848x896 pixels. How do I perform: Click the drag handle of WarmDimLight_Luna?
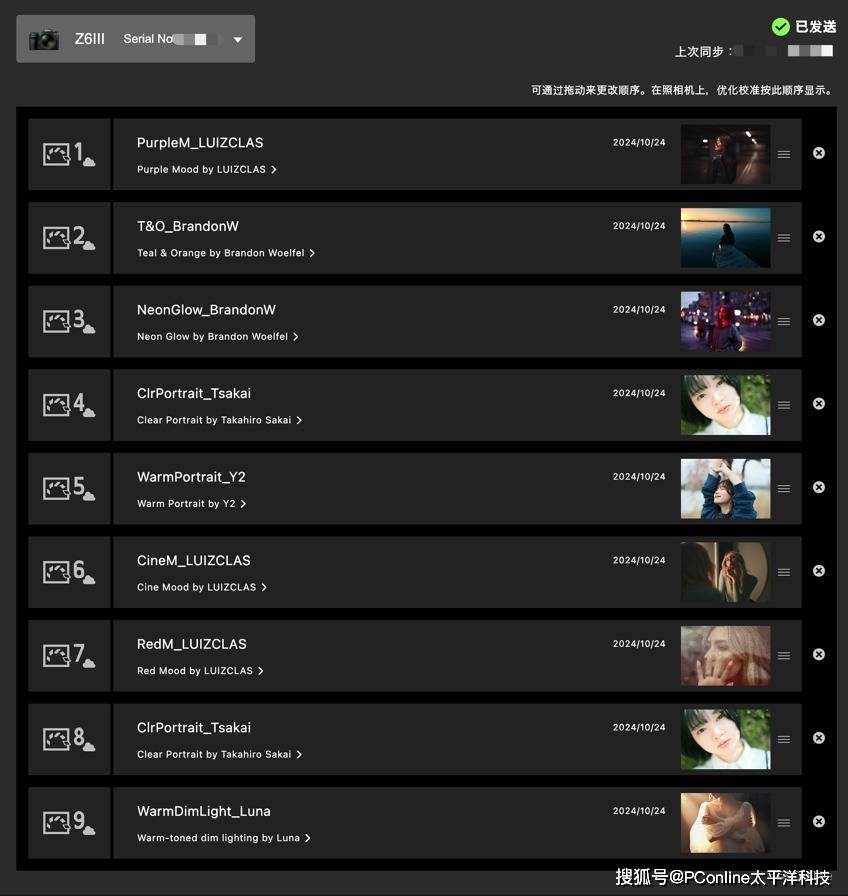(783, 823)
